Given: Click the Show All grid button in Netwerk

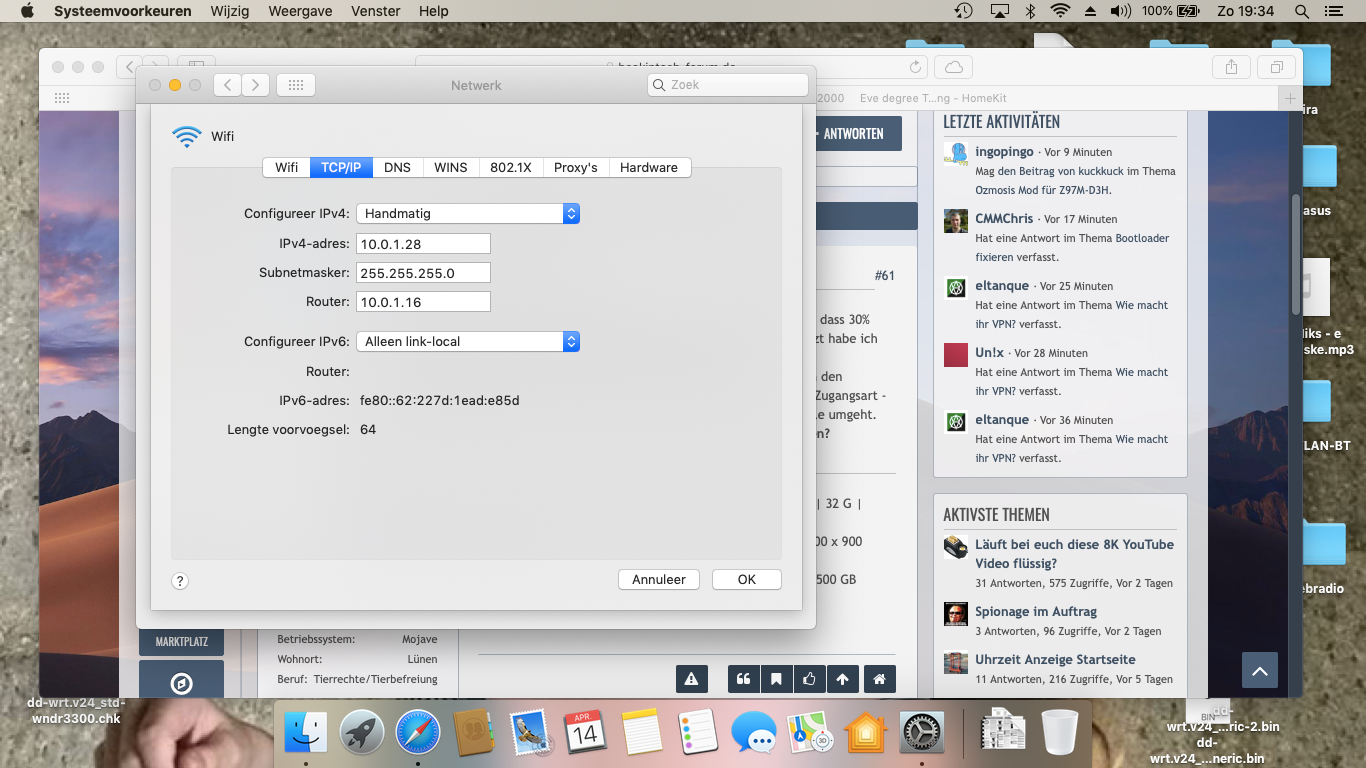Looking at the screenshot, I should coord(296,85).
